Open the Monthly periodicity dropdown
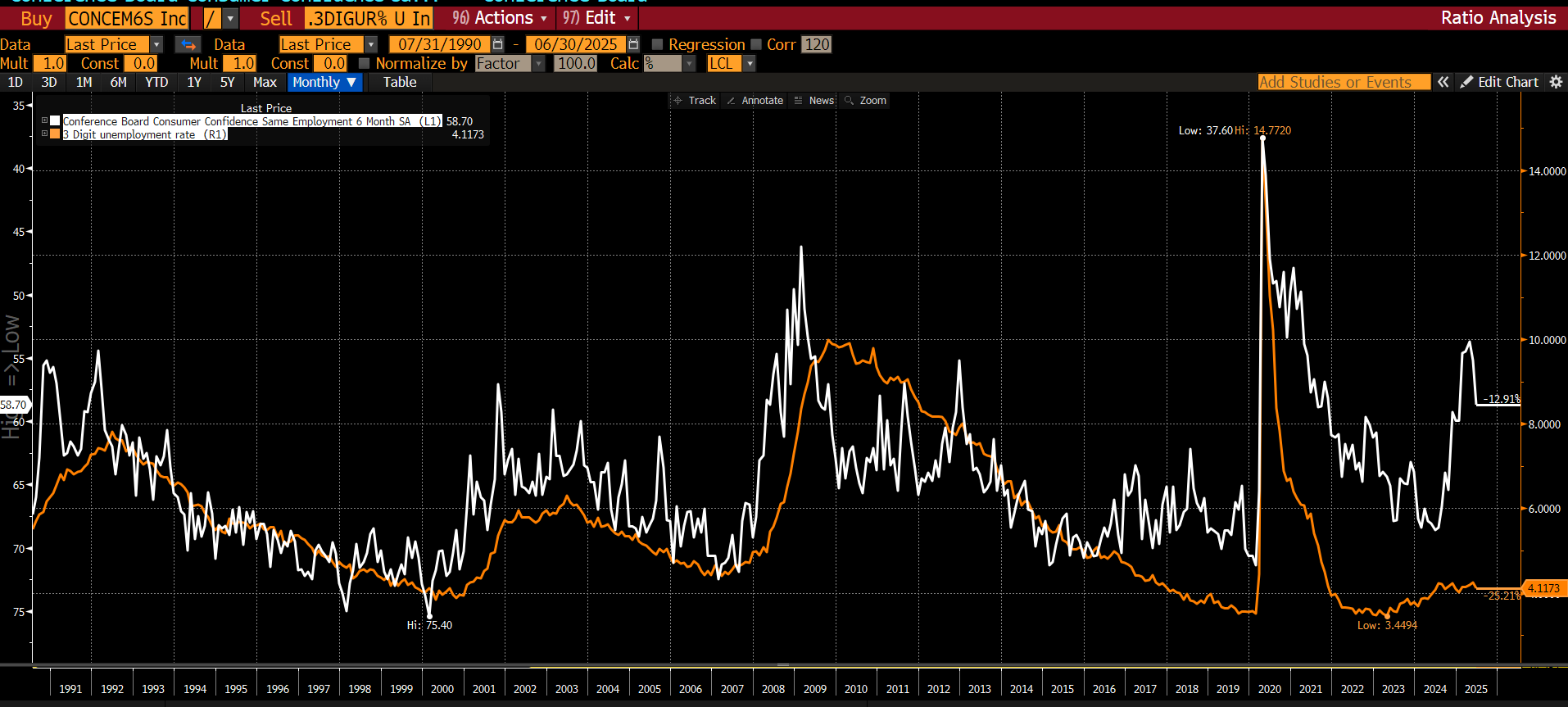Image resolution: width=1568 pixels, height=707 pixels. (x=324, y=82)
